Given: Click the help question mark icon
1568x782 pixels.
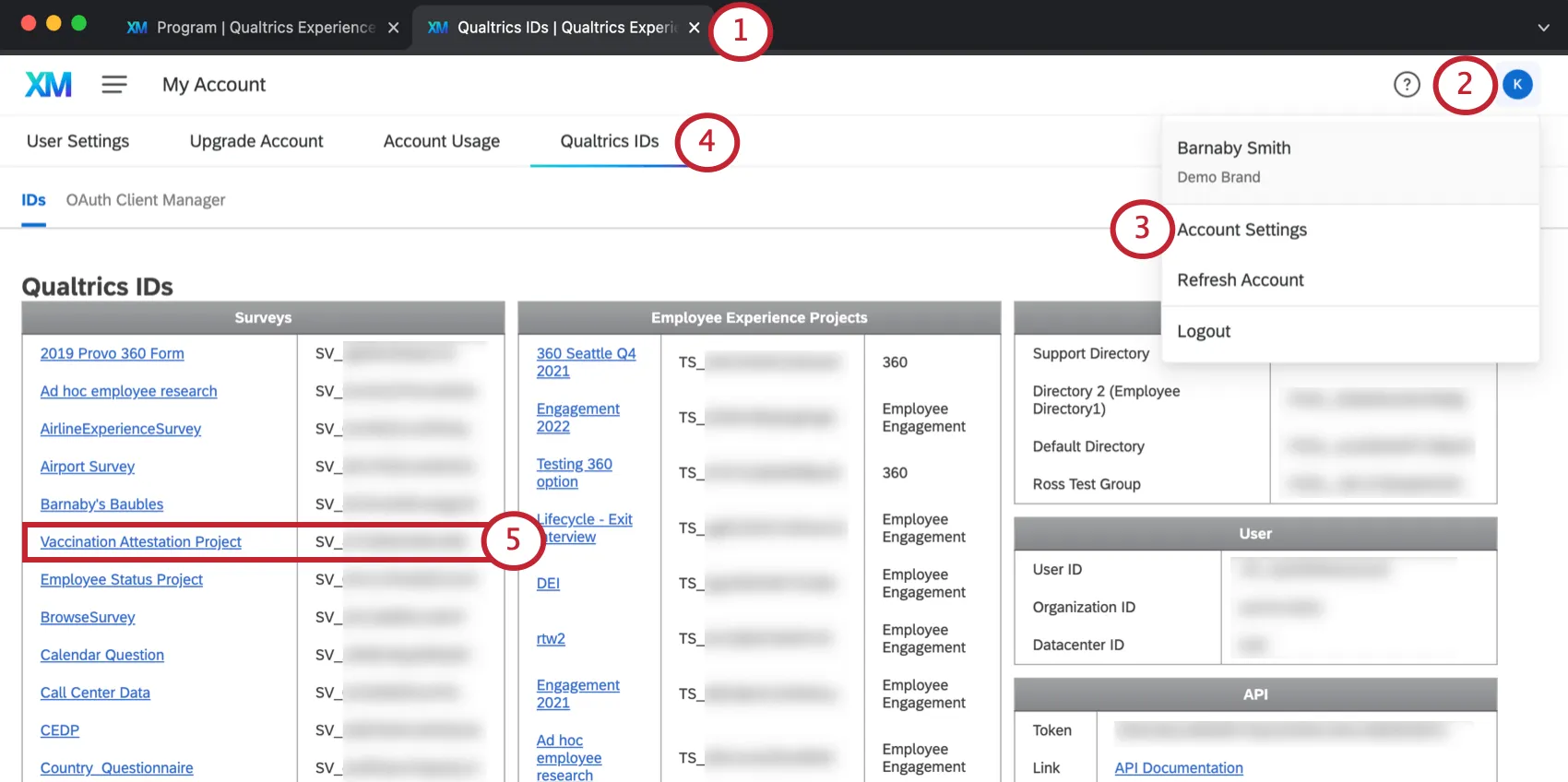Looking at the screenshot, I should coord(1406,85).
